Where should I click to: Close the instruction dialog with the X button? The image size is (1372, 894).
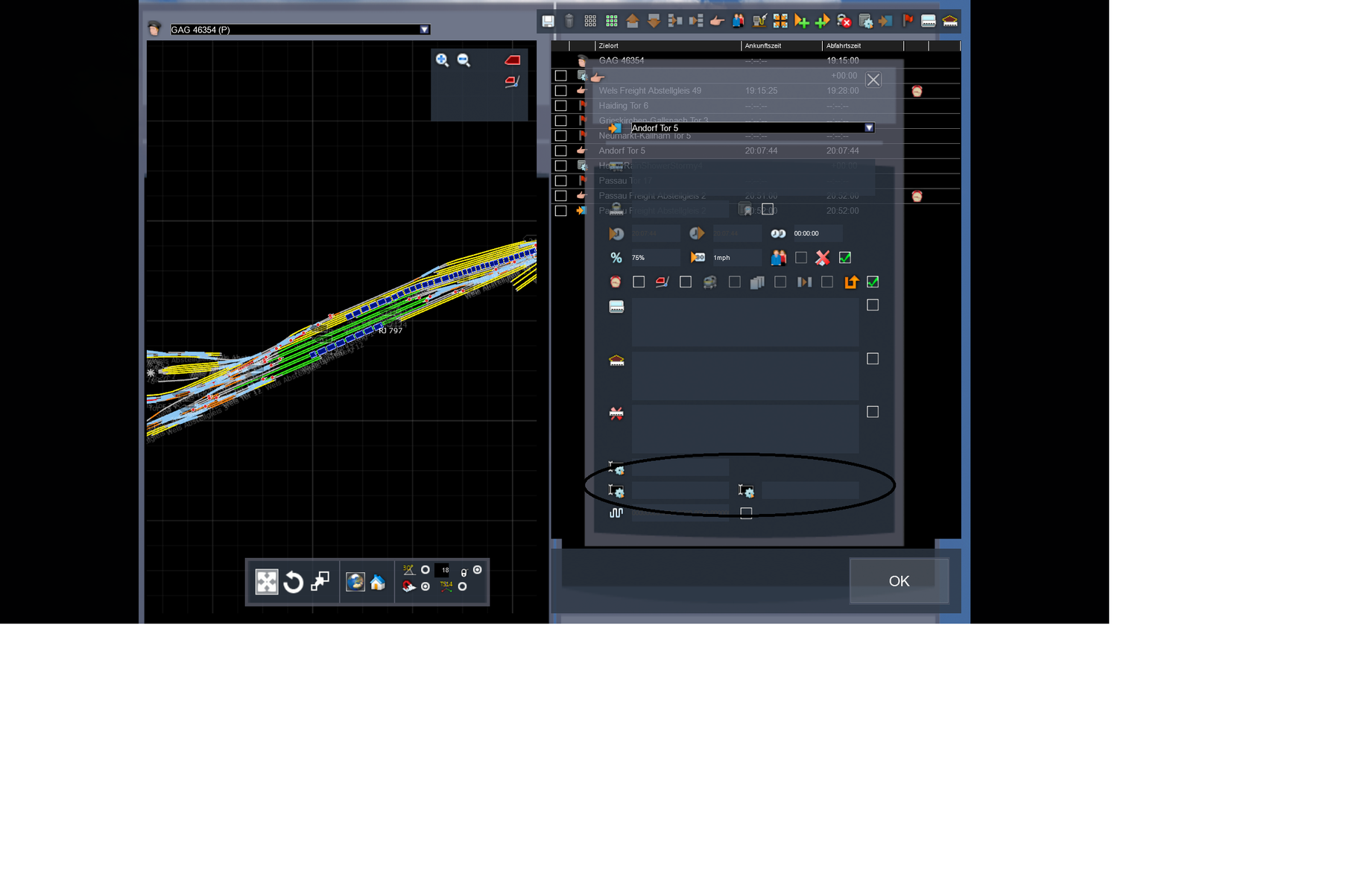[873, 80]
